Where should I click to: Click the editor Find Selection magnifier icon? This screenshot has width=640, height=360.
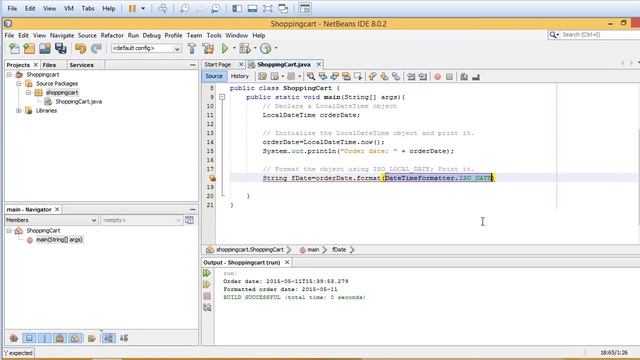tap(311, 76)
